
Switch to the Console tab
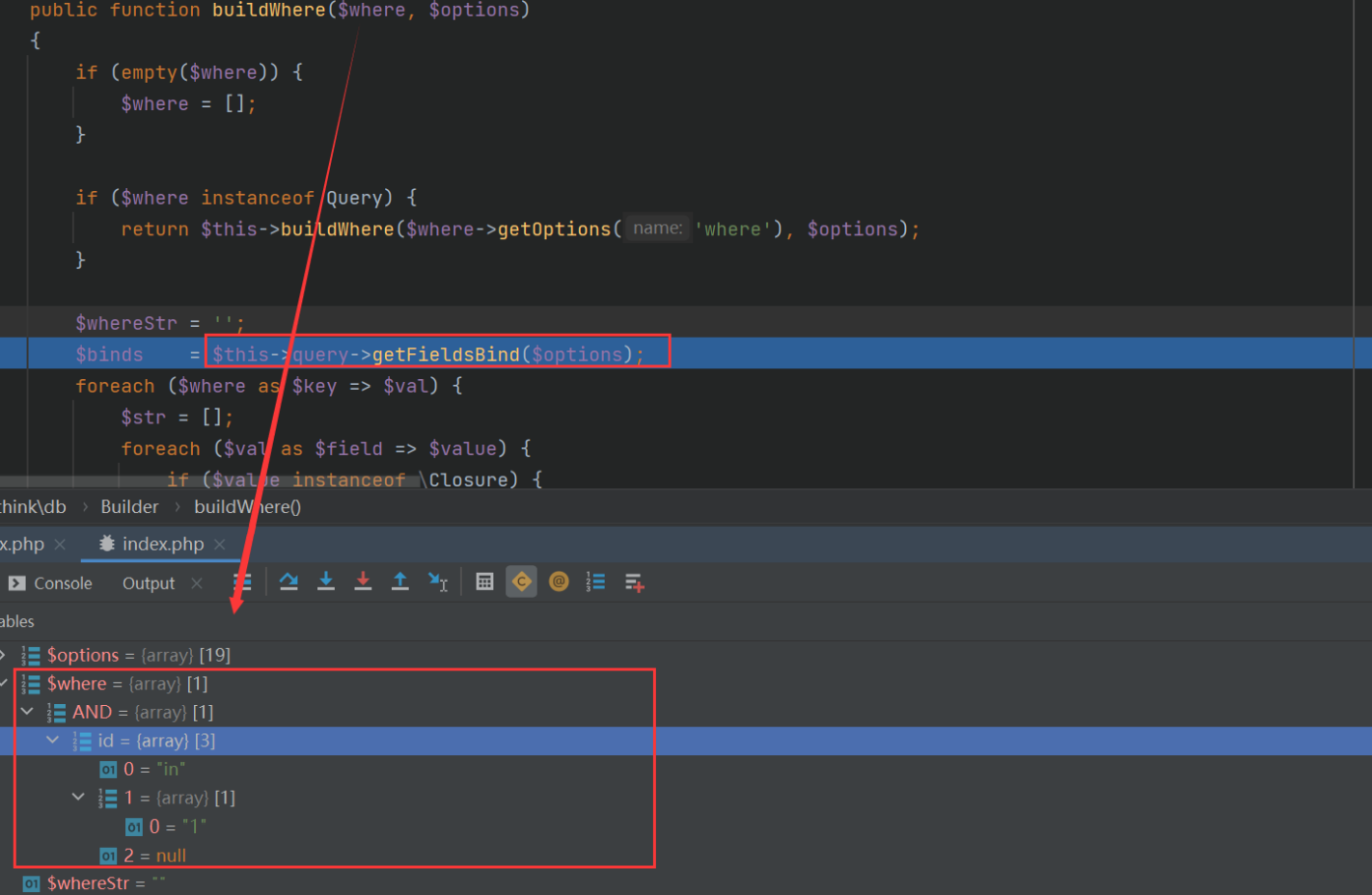click(x=63, y=583)
